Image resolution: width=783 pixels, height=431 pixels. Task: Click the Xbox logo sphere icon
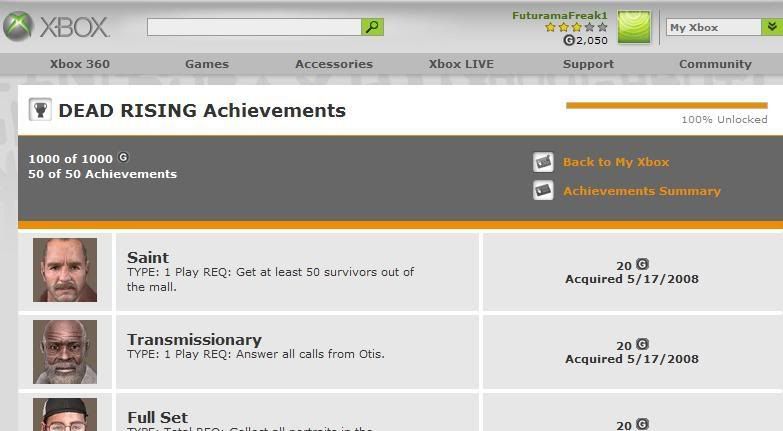pos(18,27)
